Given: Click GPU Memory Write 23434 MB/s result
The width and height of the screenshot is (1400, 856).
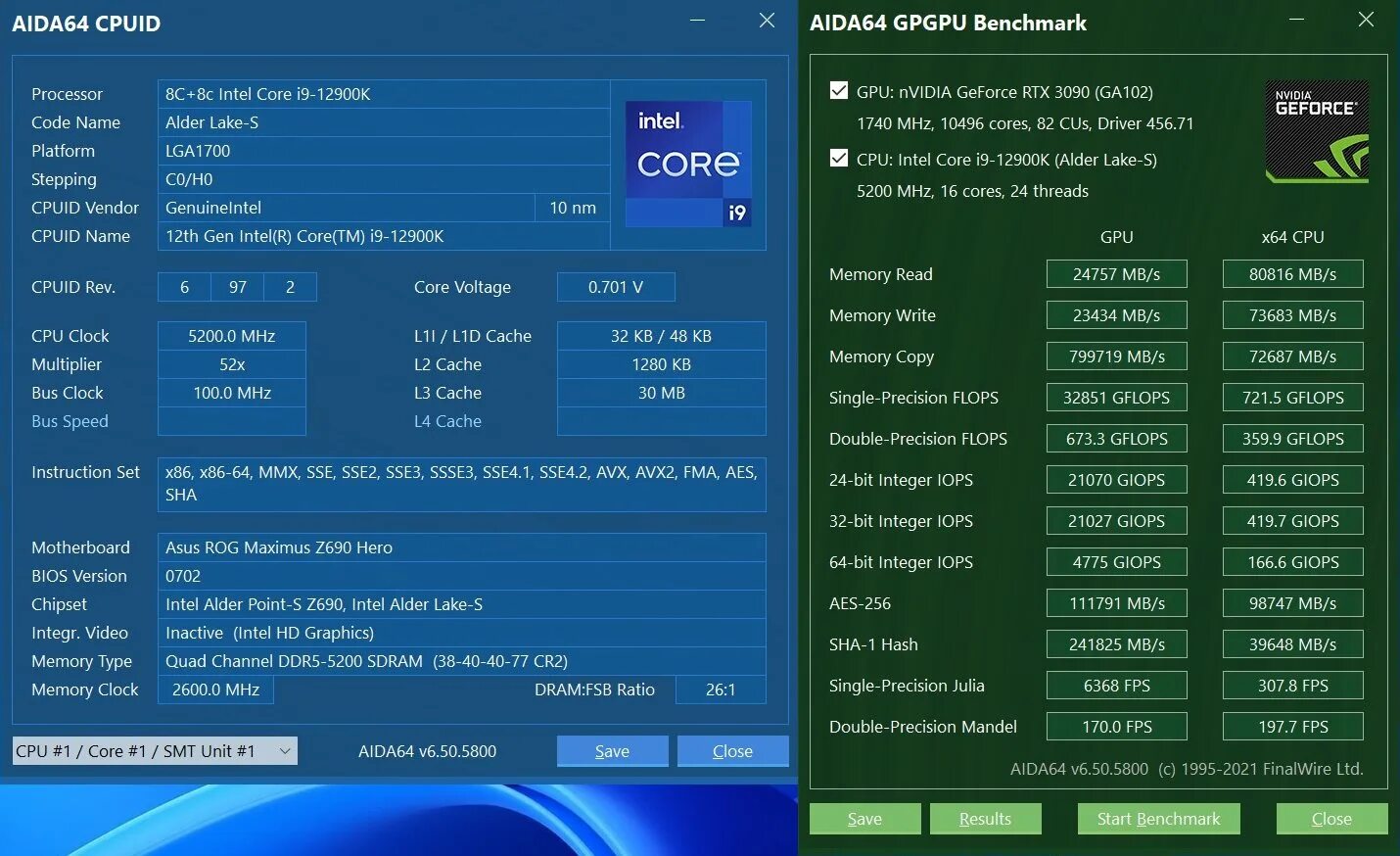Looking at the screenshot, I should pos(1117,315).
